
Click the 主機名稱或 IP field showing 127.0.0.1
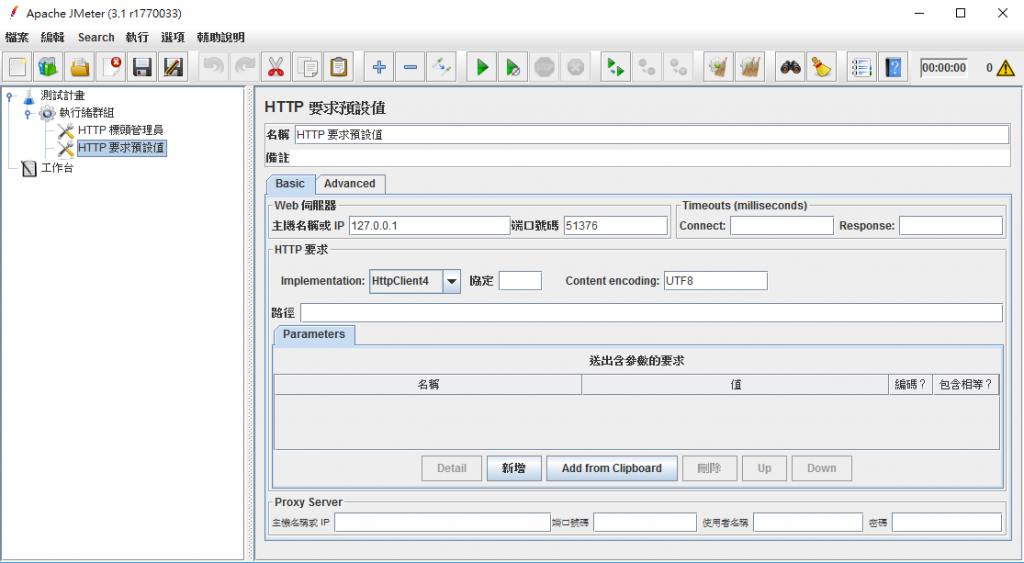point(430,226)
